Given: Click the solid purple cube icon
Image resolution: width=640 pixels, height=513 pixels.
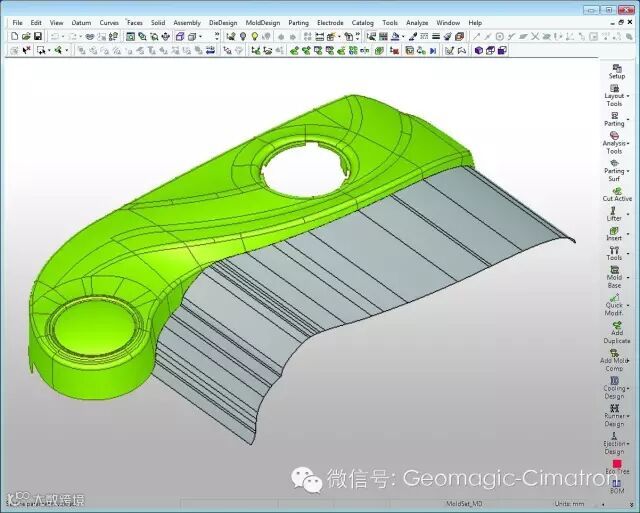Looking at the screenshot, I should tap(479, 50).
